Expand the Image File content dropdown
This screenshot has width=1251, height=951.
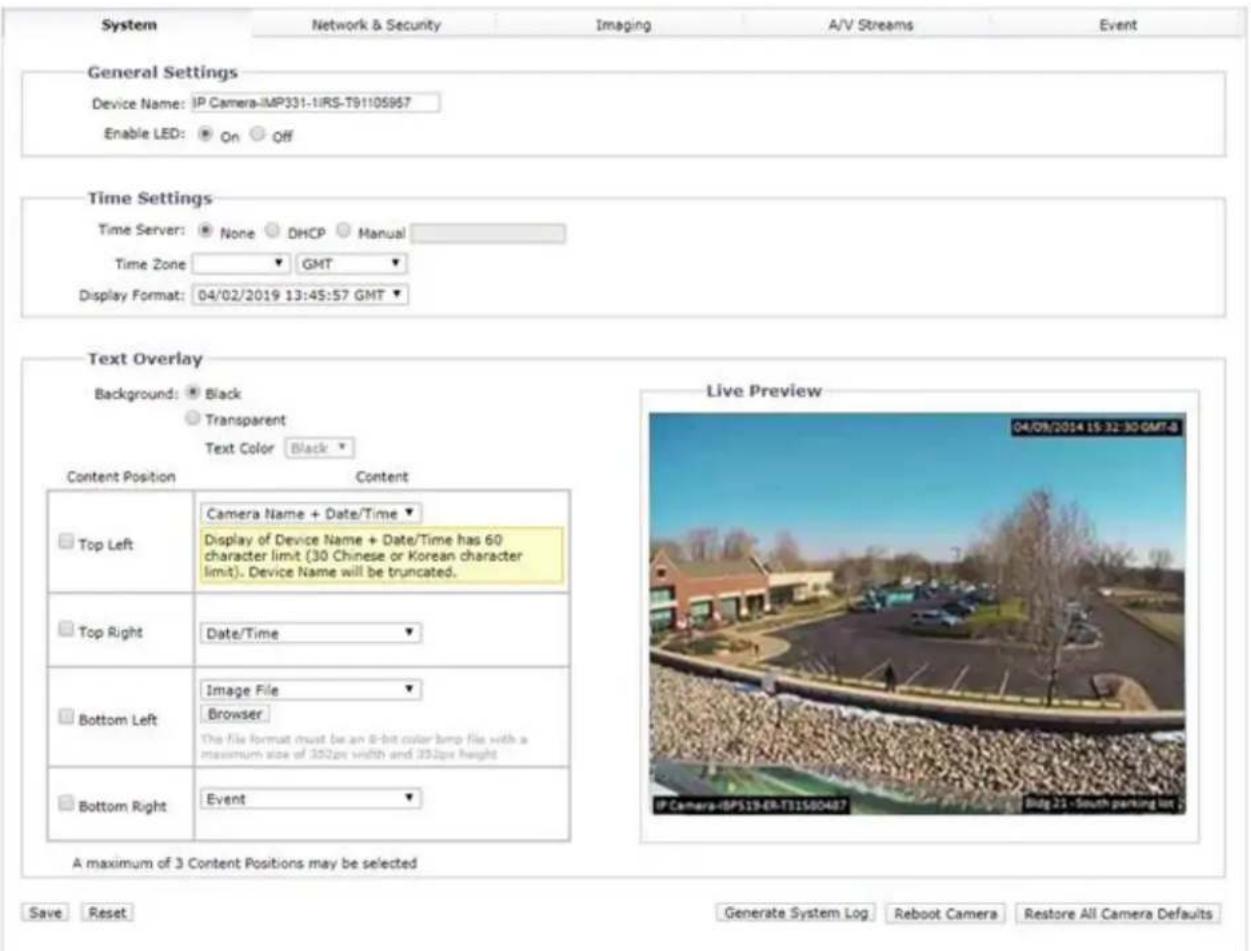pos(311,689)
